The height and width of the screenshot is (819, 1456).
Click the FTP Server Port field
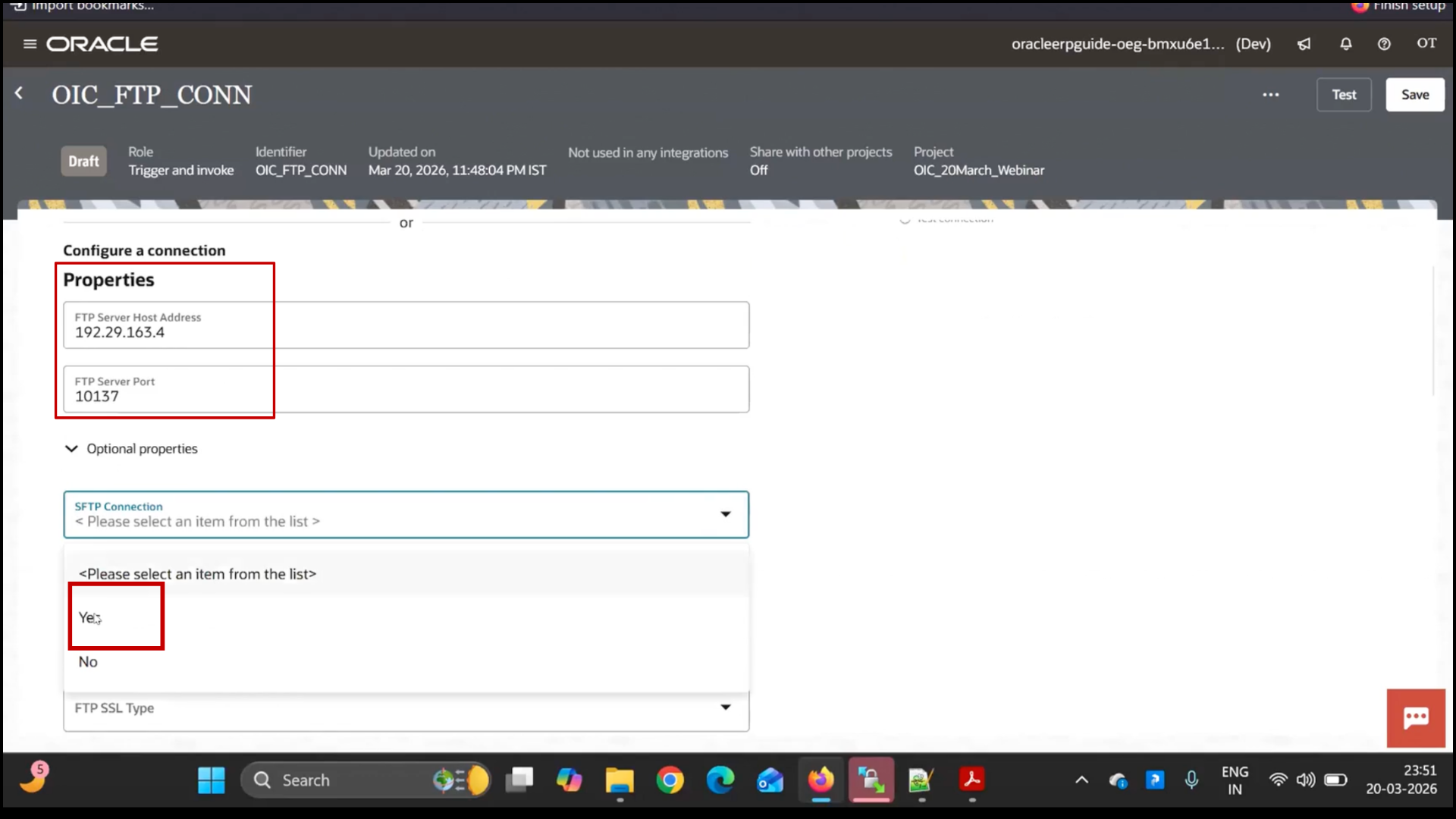406,389
